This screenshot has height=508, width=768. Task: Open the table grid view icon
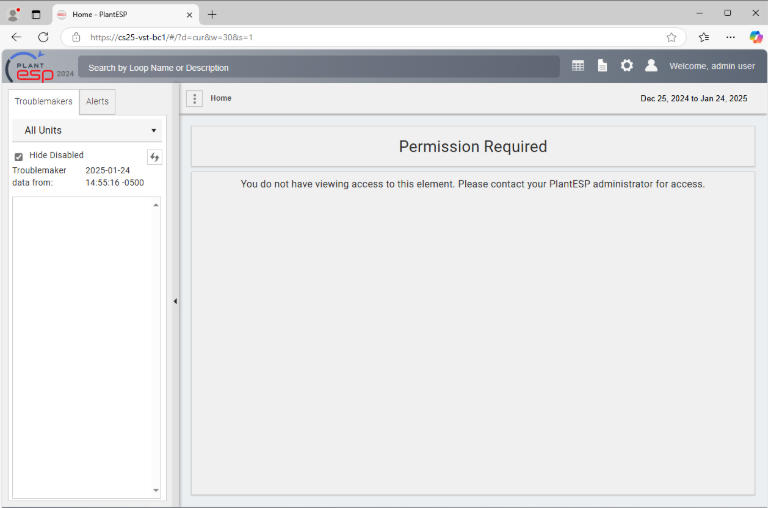(578, 66)
